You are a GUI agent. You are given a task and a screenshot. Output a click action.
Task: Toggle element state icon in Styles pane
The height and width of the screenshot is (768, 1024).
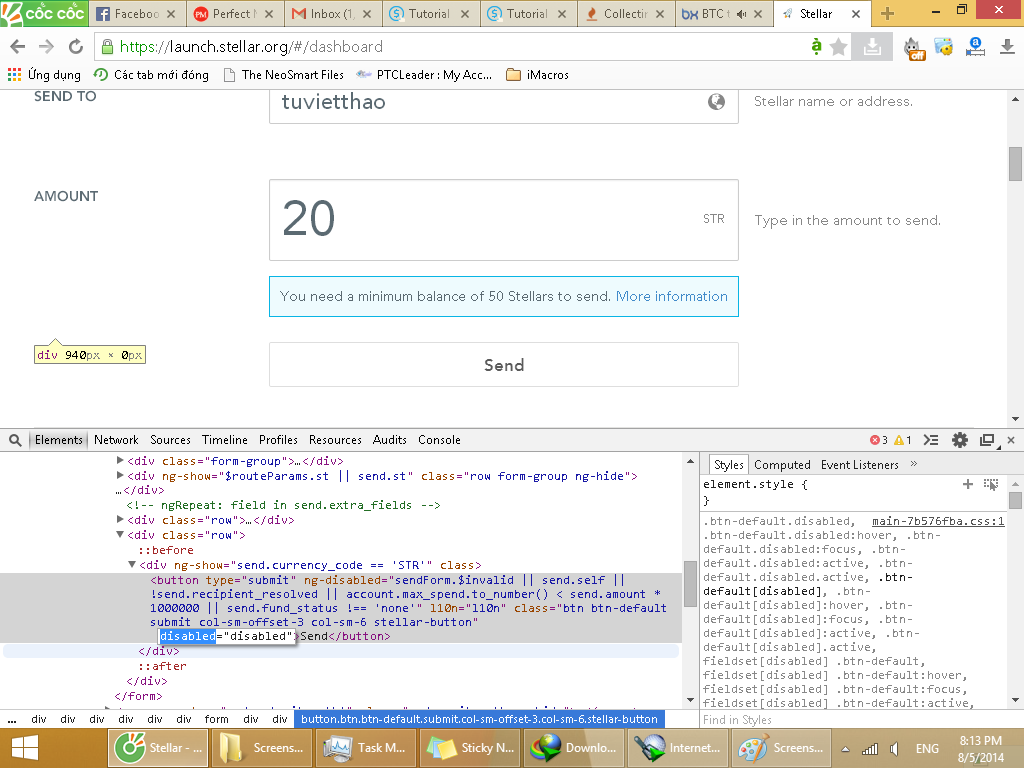coord(991,484)
